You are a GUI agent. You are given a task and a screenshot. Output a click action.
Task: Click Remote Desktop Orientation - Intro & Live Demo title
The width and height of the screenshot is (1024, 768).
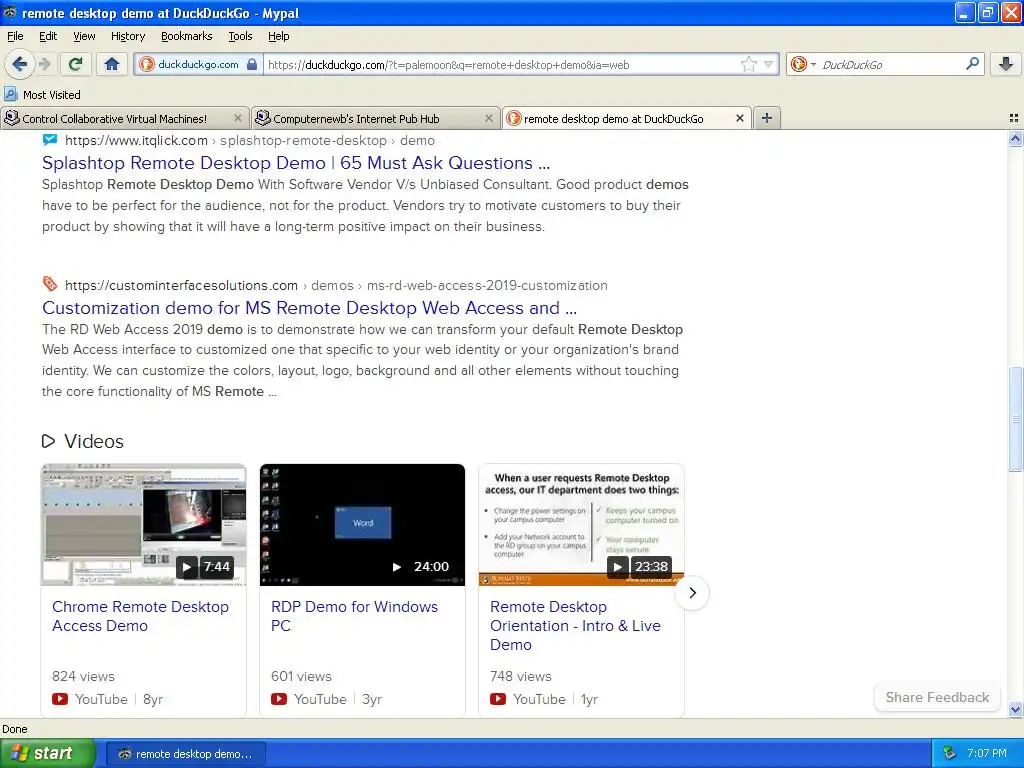point(575,626)
